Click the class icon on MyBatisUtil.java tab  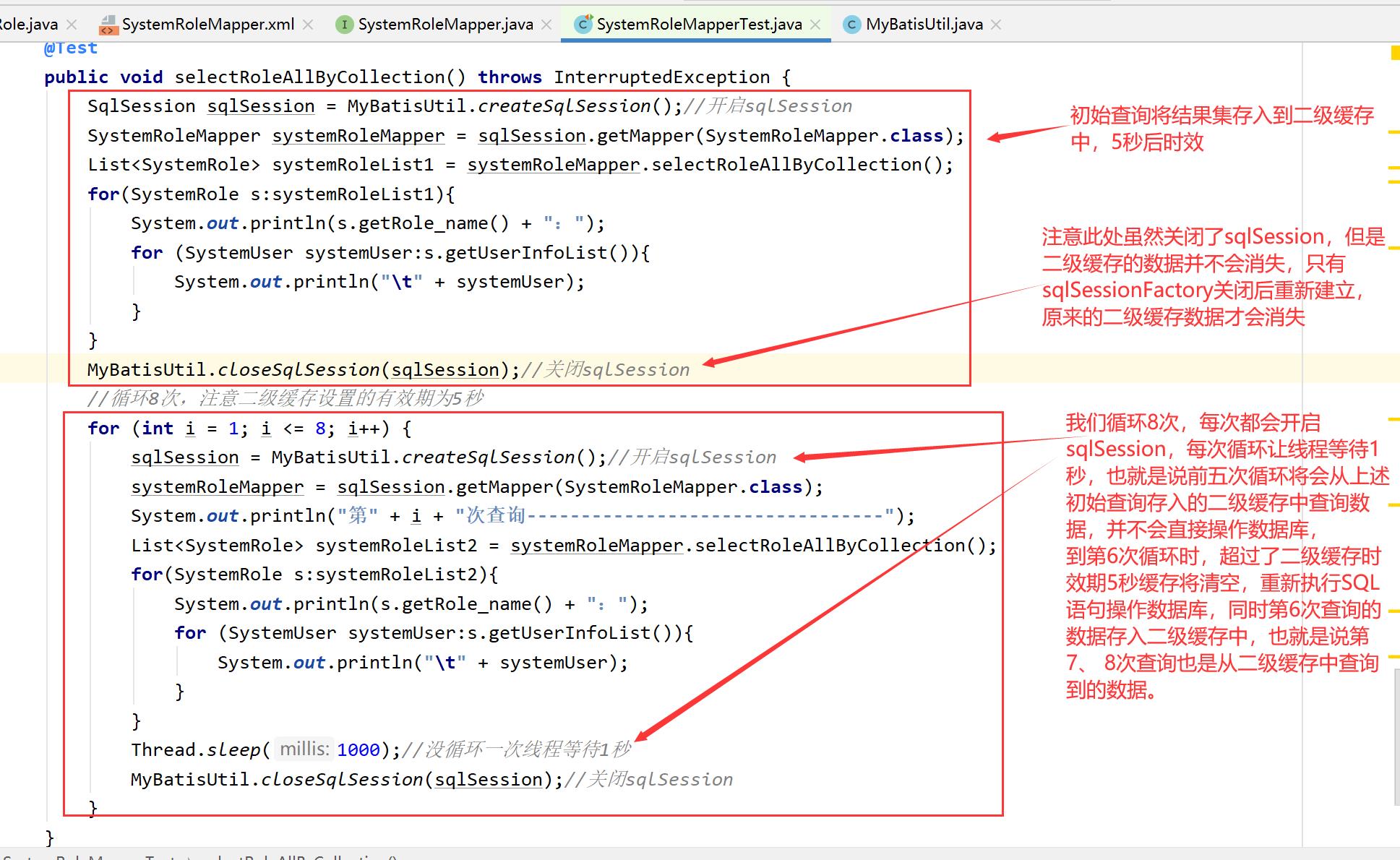[x=851, y=25]
